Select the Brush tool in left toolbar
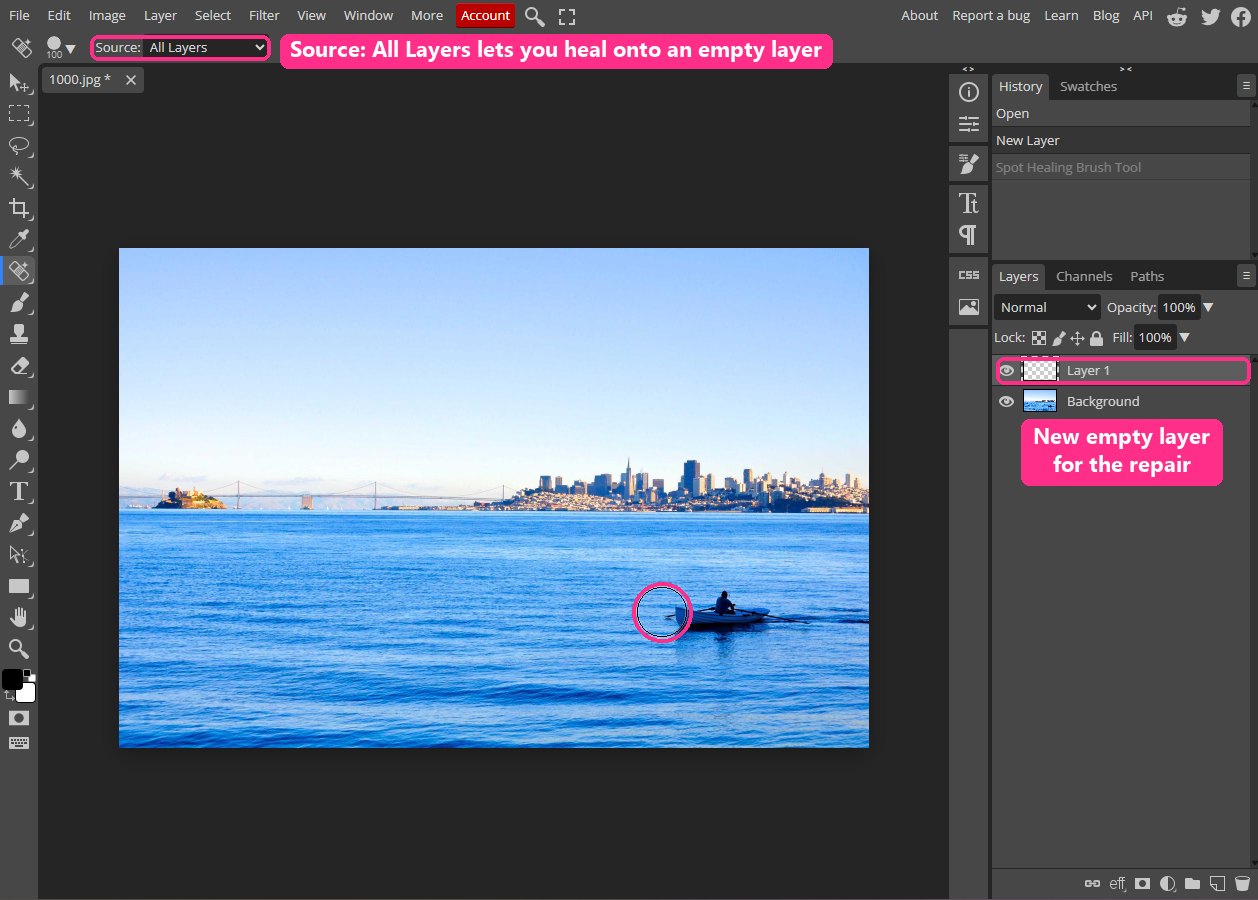 pos(19,302)
